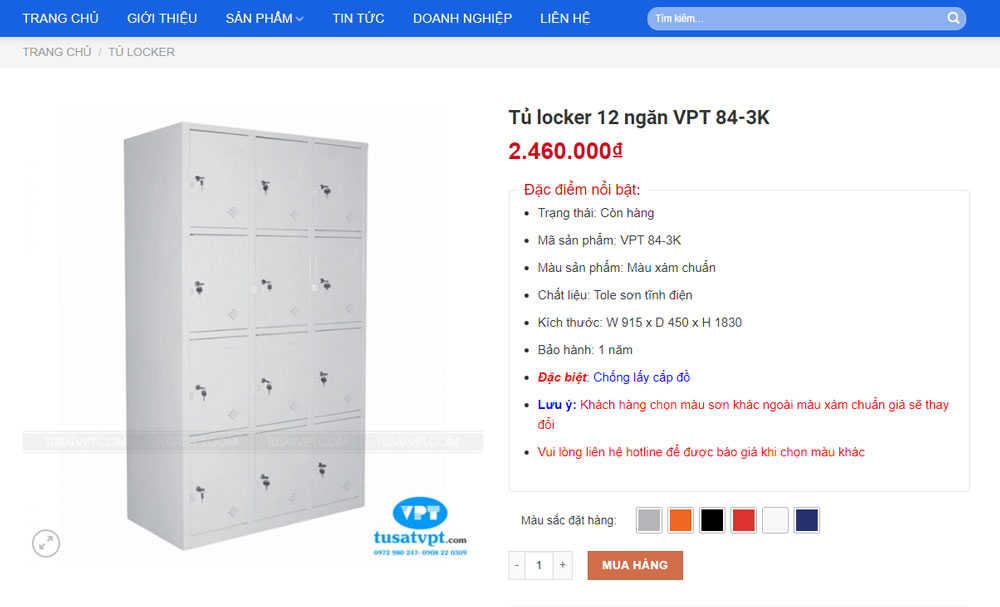Viewport: 1000px width, 607px height.
Task: Click the search magnifier icon
Action: point(953,18)
